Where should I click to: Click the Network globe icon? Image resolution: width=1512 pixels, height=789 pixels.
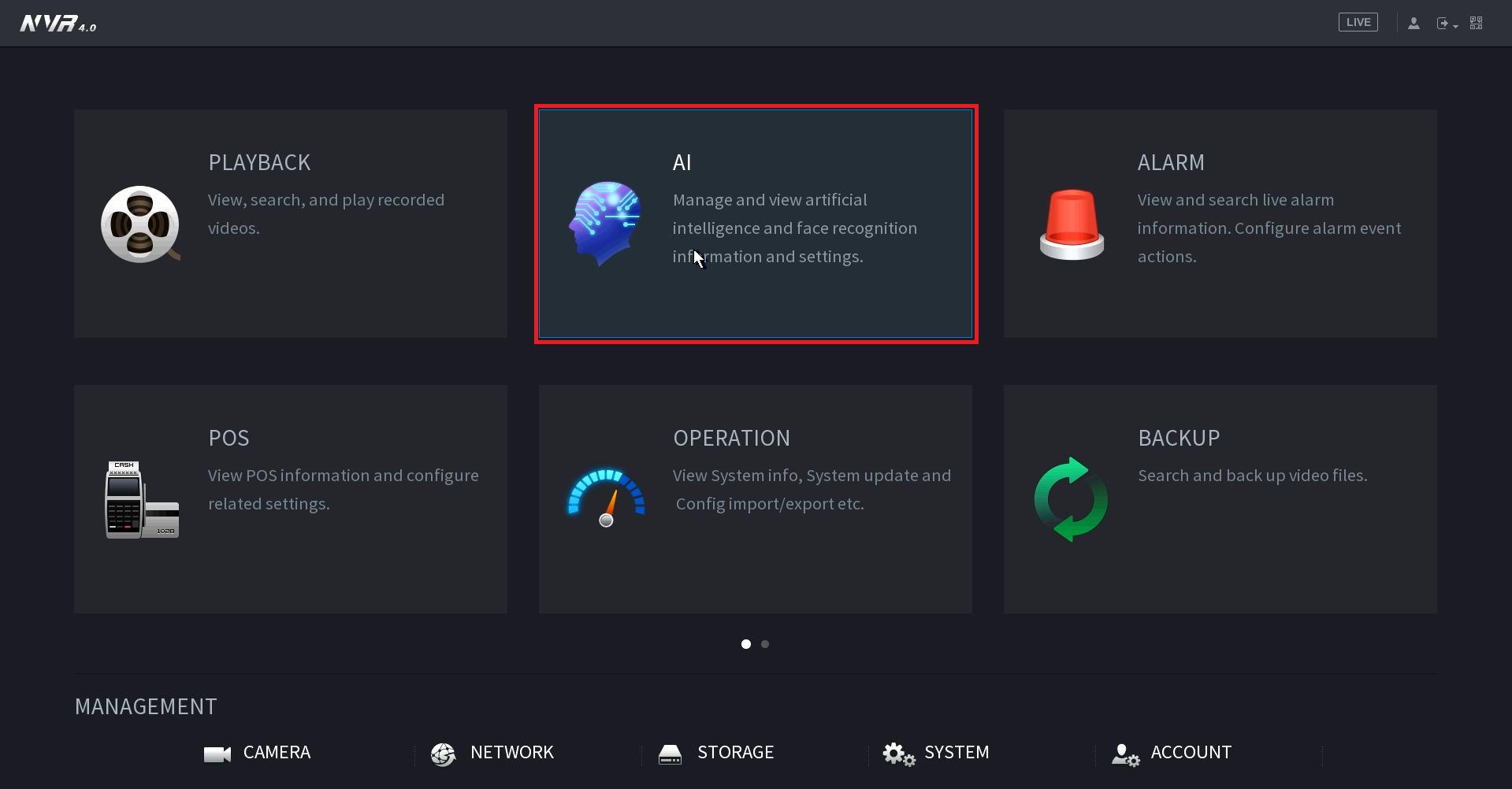click(444, 754)
